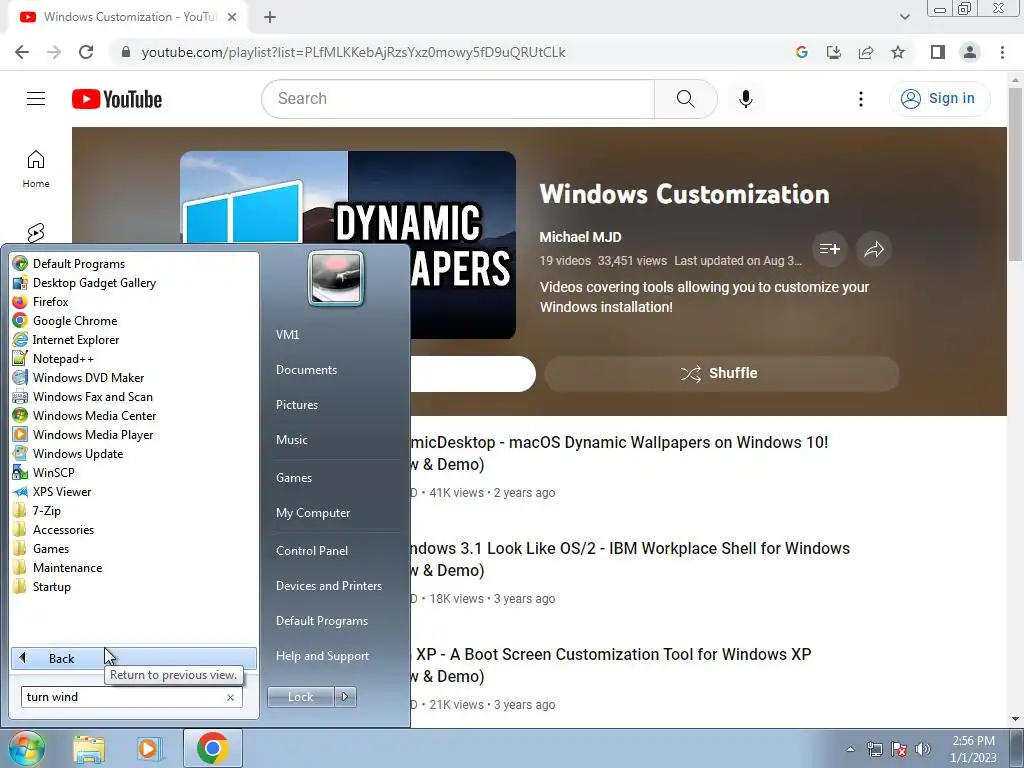View site information padlock icon
Image resolution: width=1024 pixels, height=768 pixels.
(x=126, y=52)
